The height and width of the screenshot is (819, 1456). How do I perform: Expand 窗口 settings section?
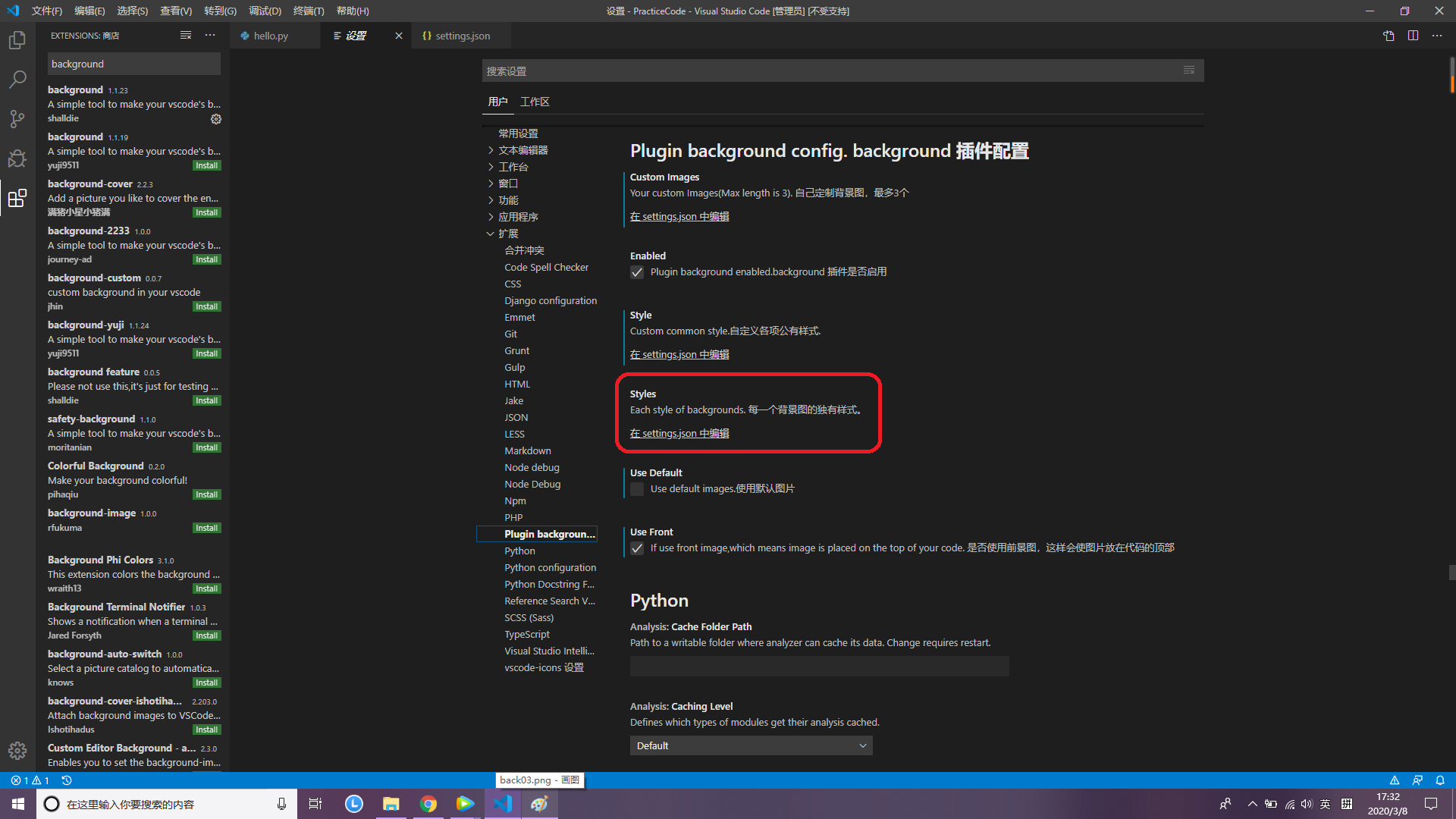(x=491, y=184)
